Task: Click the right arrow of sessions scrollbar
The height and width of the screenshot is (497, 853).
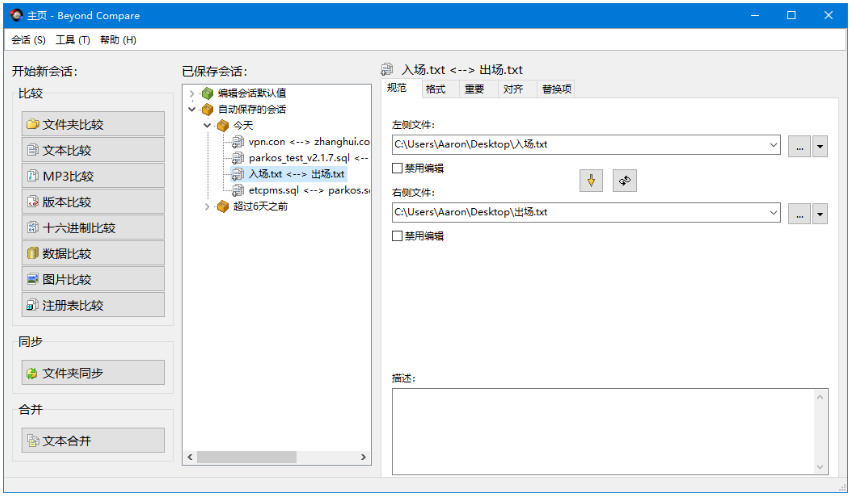Action: [x=363, y=457]
